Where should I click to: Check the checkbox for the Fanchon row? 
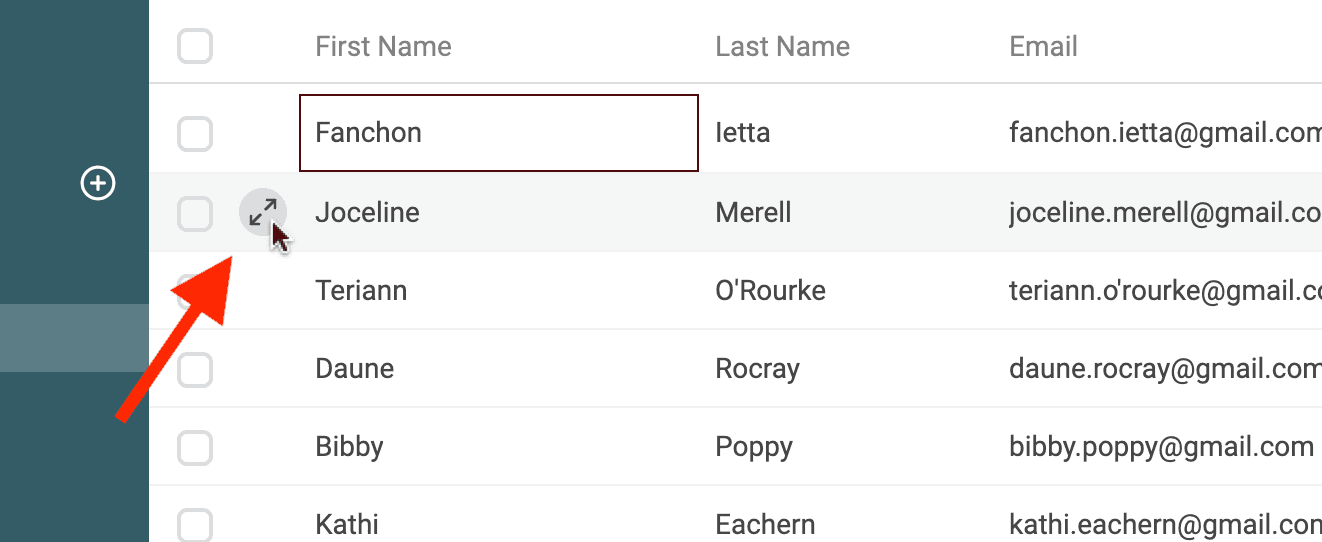[195, 133]
